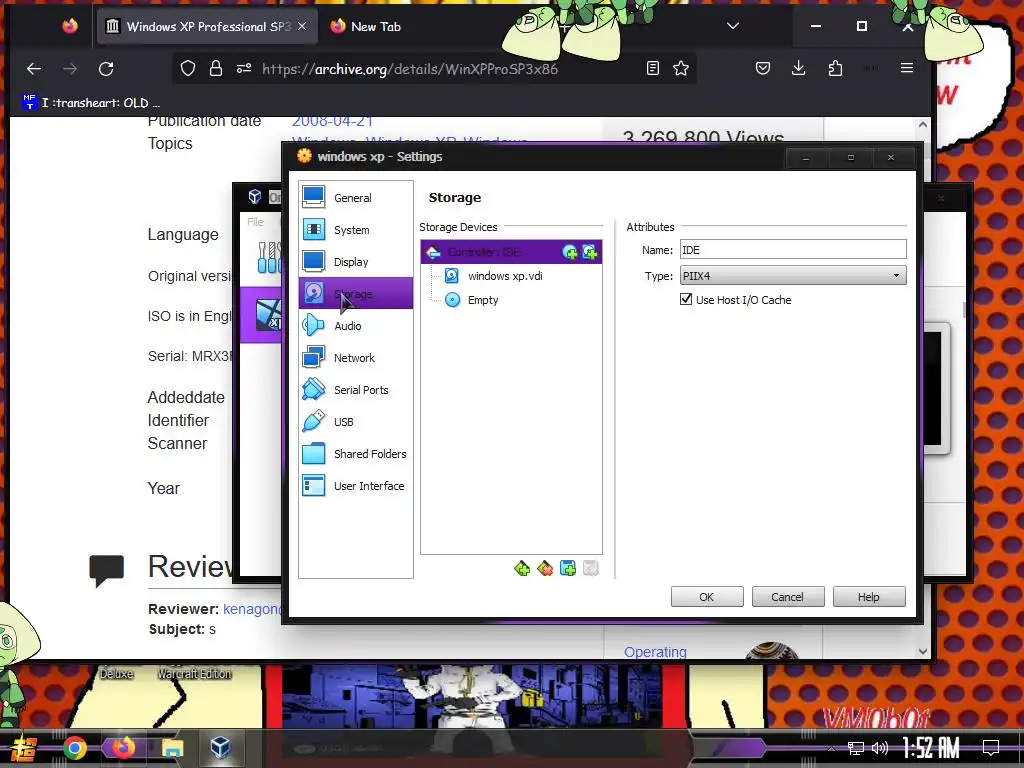The width and height of the screenshot is (1024, 768).
Task: Click the greyed remove attachment icon
Action: 590,569
